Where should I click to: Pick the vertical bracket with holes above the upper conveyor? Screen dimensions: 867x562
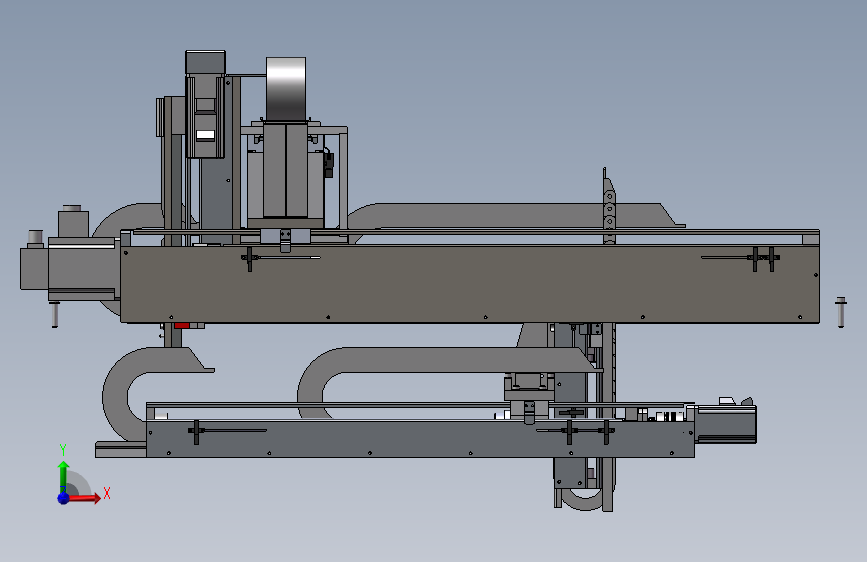(608, 206)
